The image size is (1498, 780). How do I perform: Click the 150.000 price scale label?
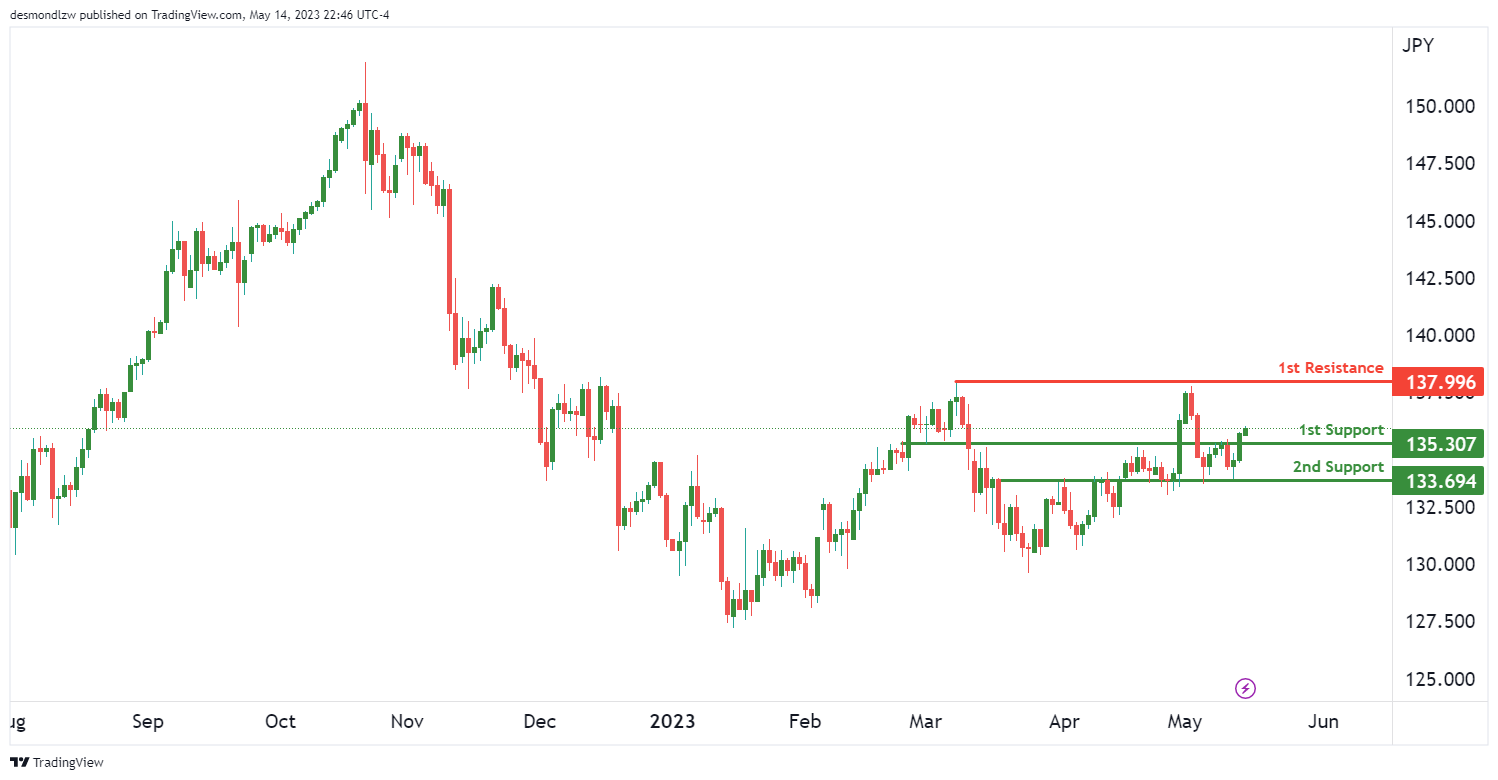1439,106
